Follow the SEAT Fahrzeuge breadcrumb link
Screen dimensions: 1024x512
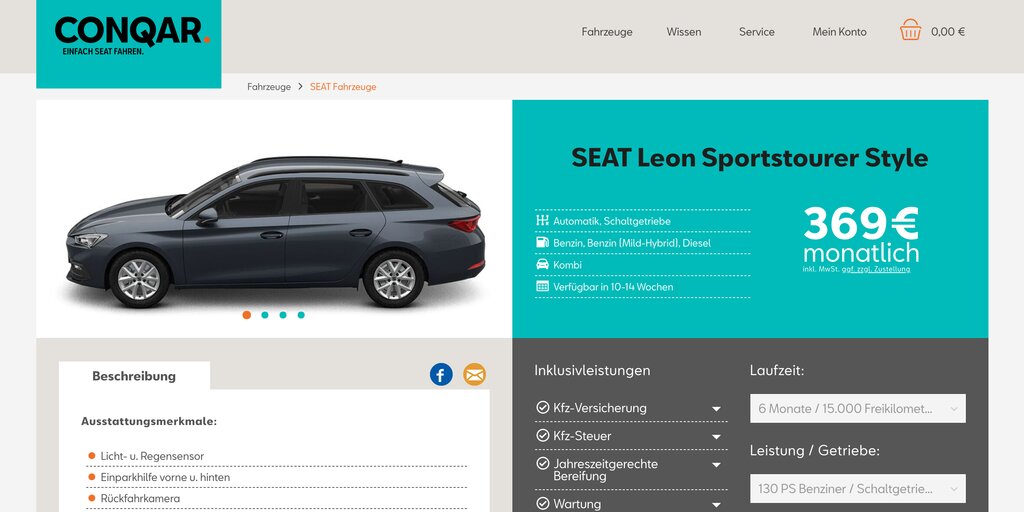pos(343,87)
